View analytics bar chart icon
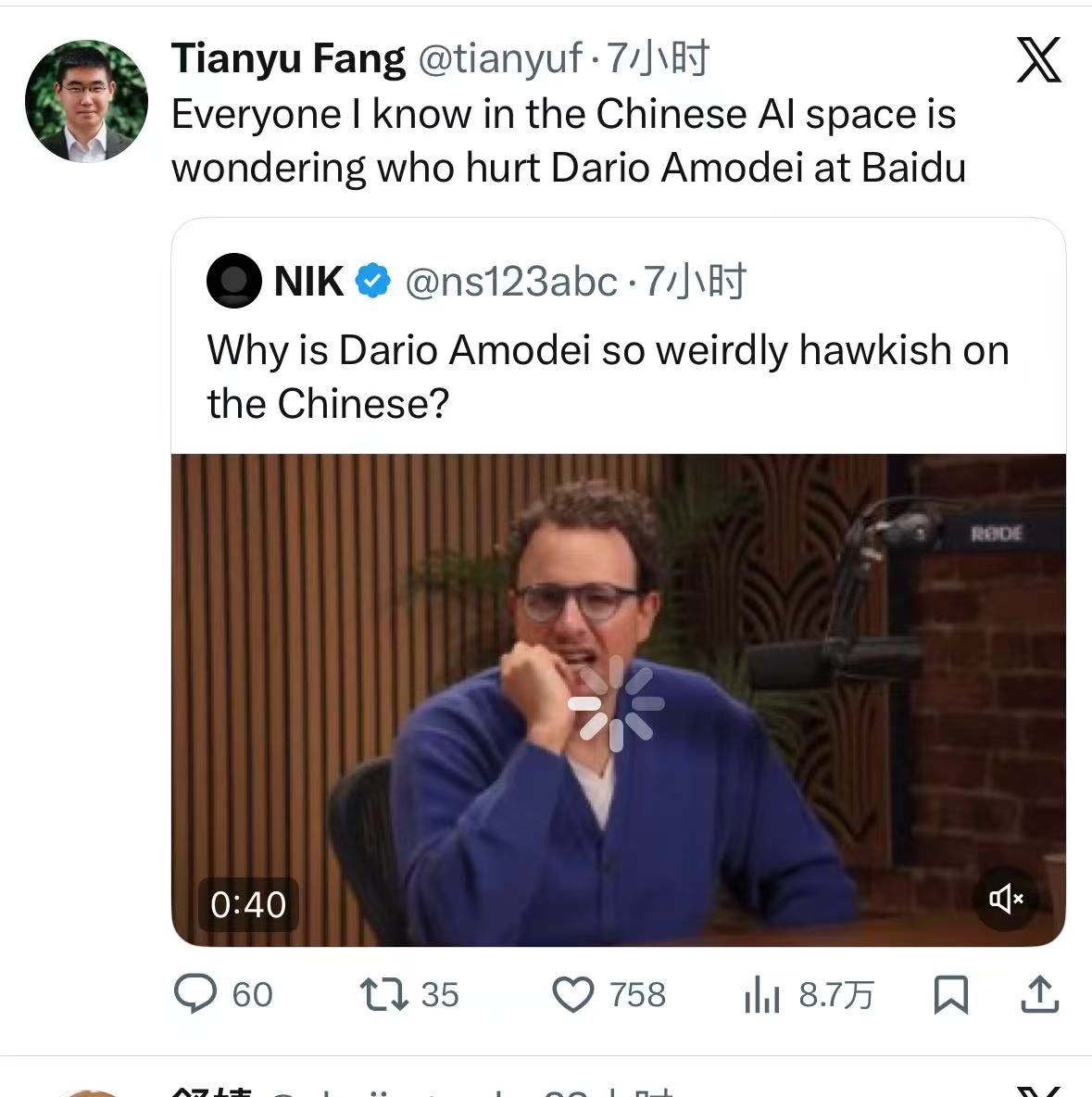Viewport: 1092px width, 1097px height. pos(762,995)
